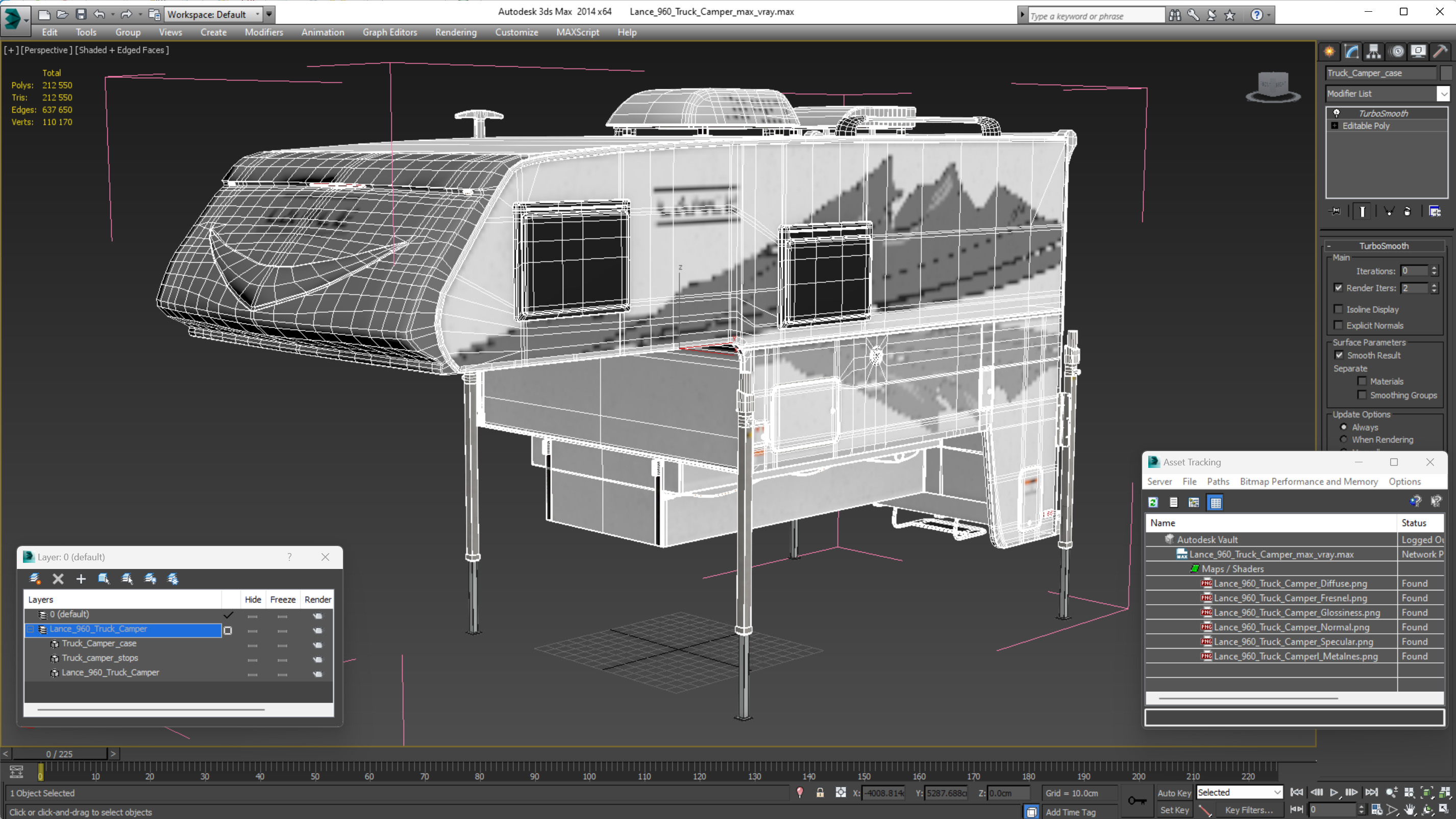Viewport: 1456px width, 819px height.
Task: Click Make Unique icon in modifier stack
Action: coord(1388,211)
